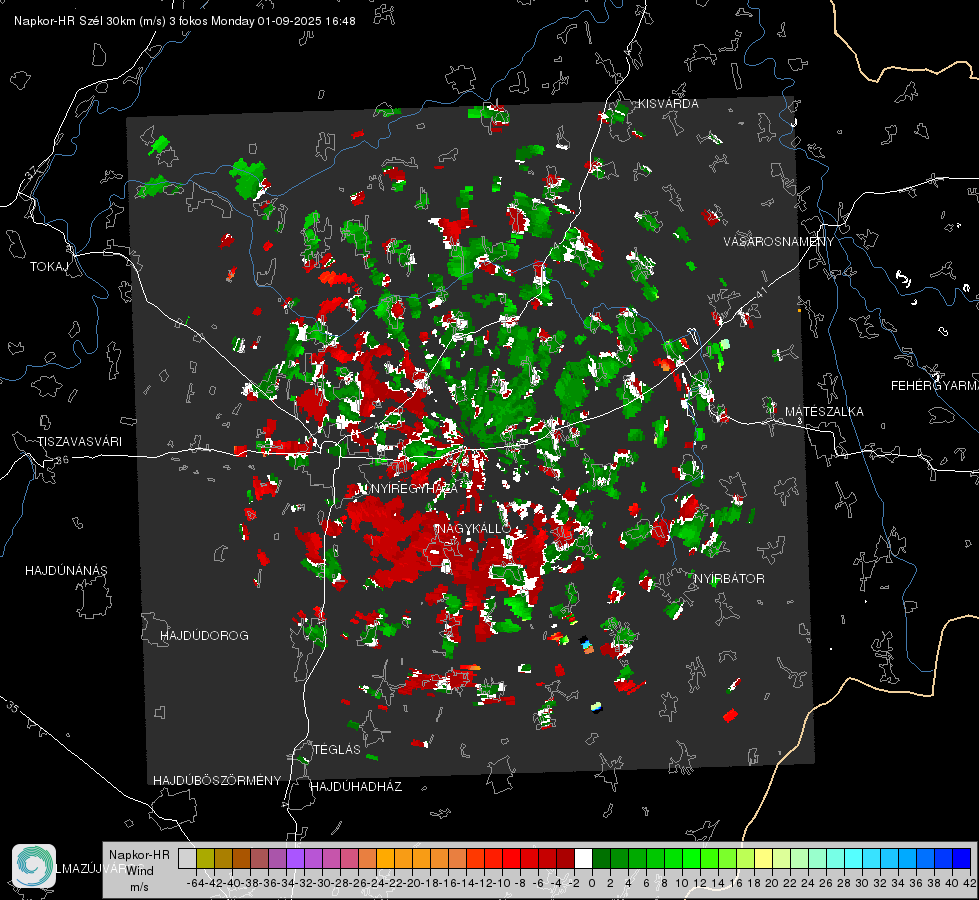The width and height of the screenshot is (979, 900).
Task: Click the yellow legend swatch
Action: 763,859
